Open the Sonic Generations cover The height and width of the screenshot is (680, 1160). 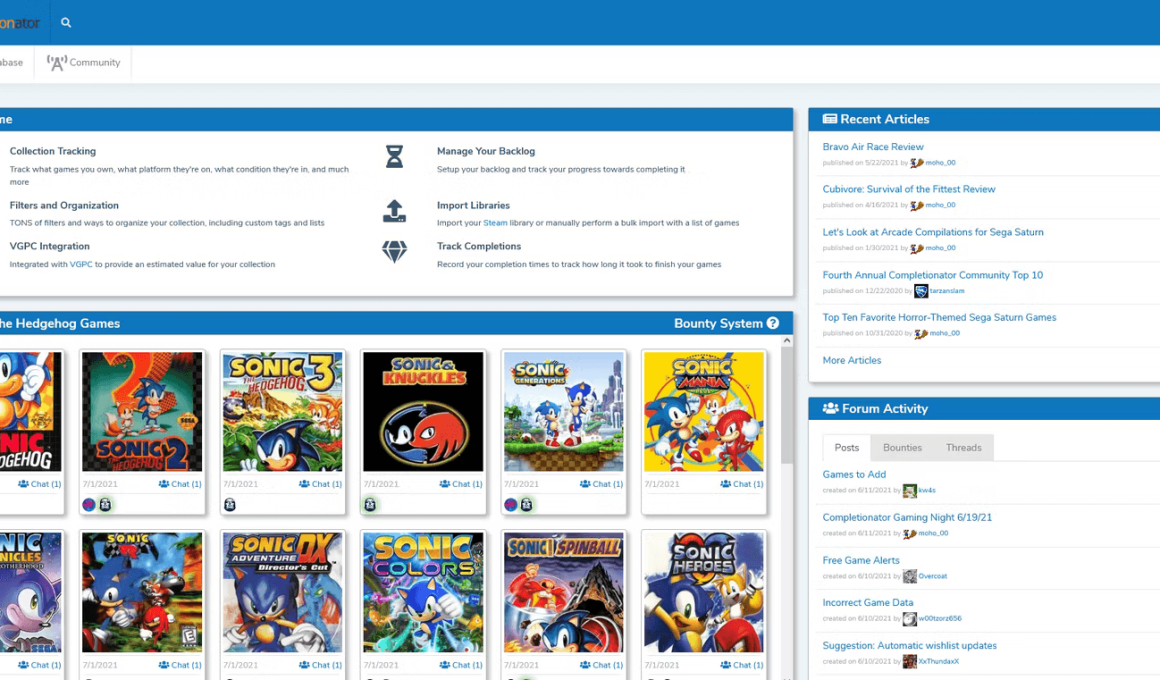(x=564, y=411)
